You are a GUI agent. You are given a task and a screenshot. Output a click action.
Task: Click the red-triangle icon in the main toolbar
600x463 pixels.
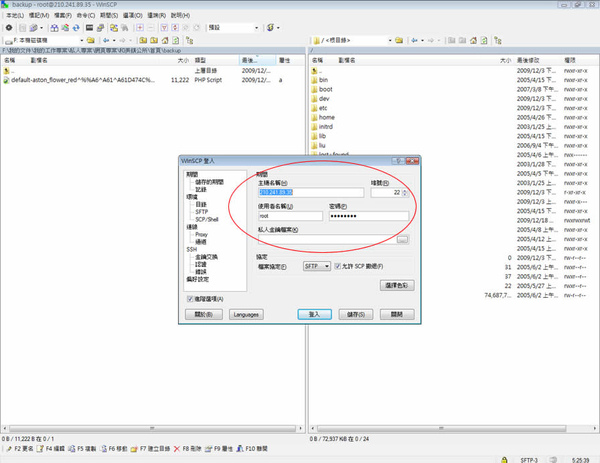(164, 28)
